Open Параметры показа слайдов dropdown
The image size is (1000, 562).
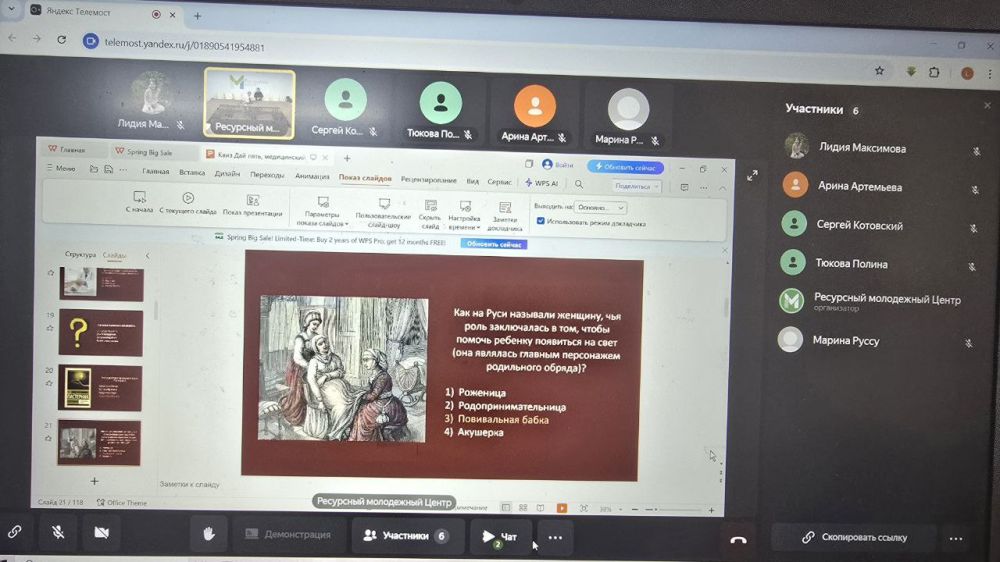coord(322,212)
